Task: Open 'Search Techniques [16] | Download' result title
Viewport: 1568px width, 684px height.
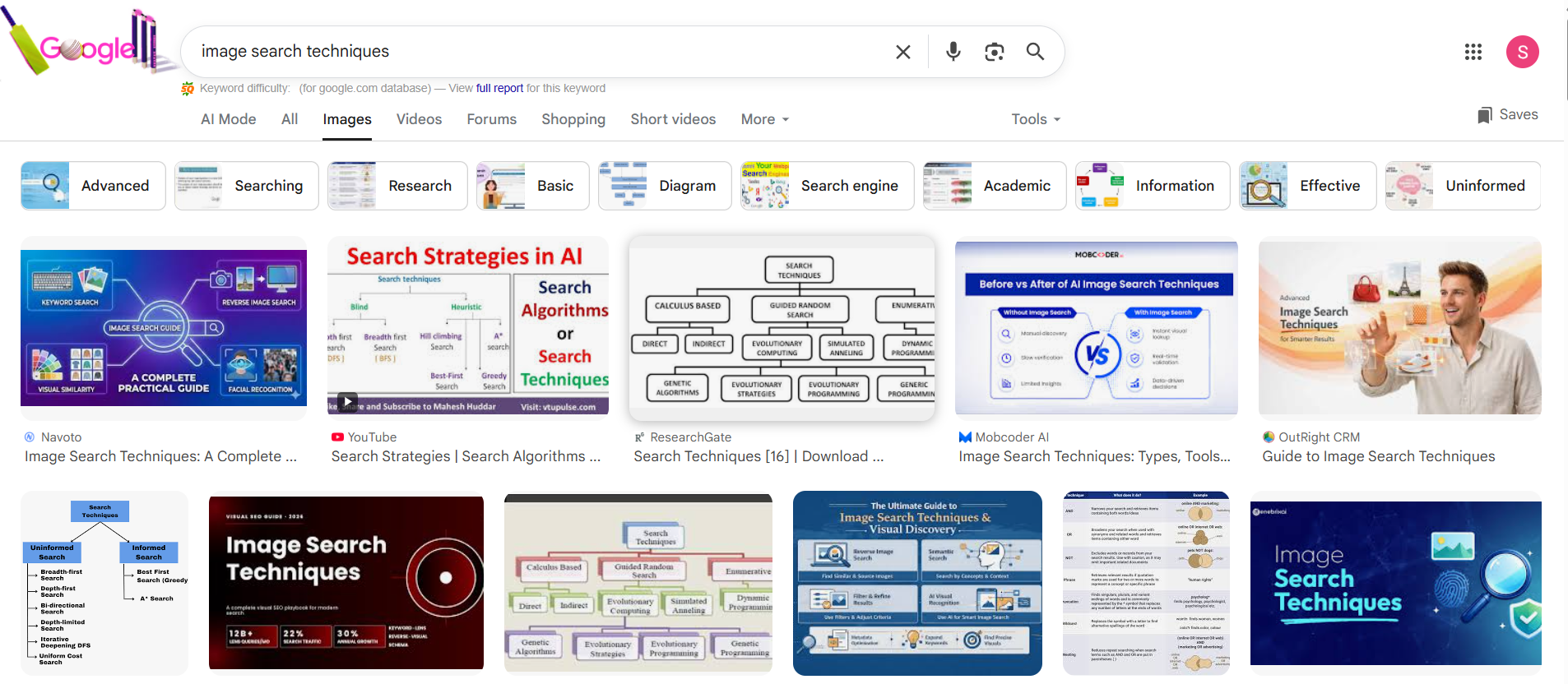Action: coord(758,456)
